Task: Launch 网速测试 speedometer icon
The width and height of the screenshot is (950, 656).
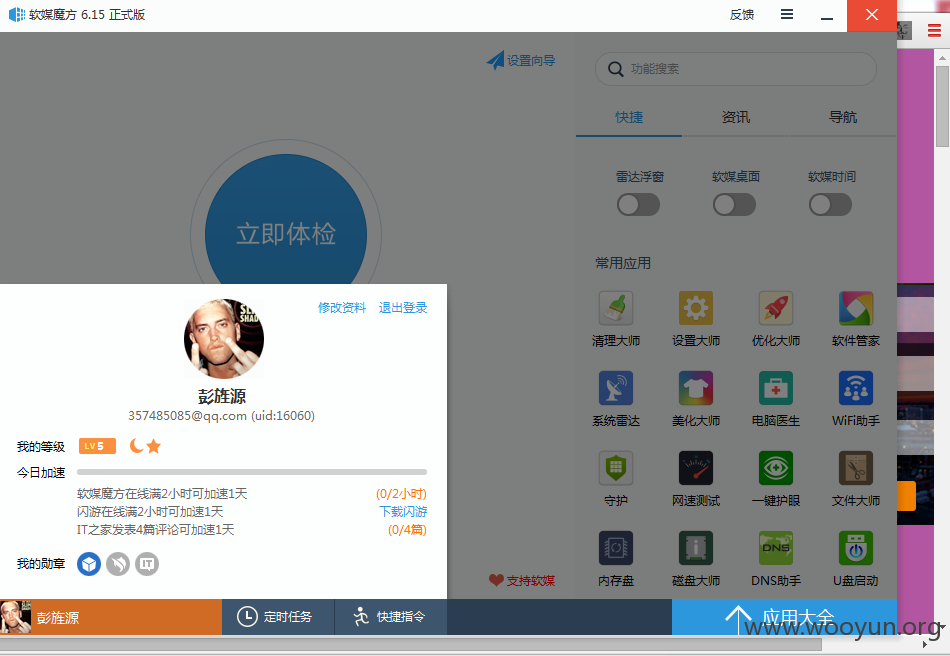Action: tap(696, 468)
